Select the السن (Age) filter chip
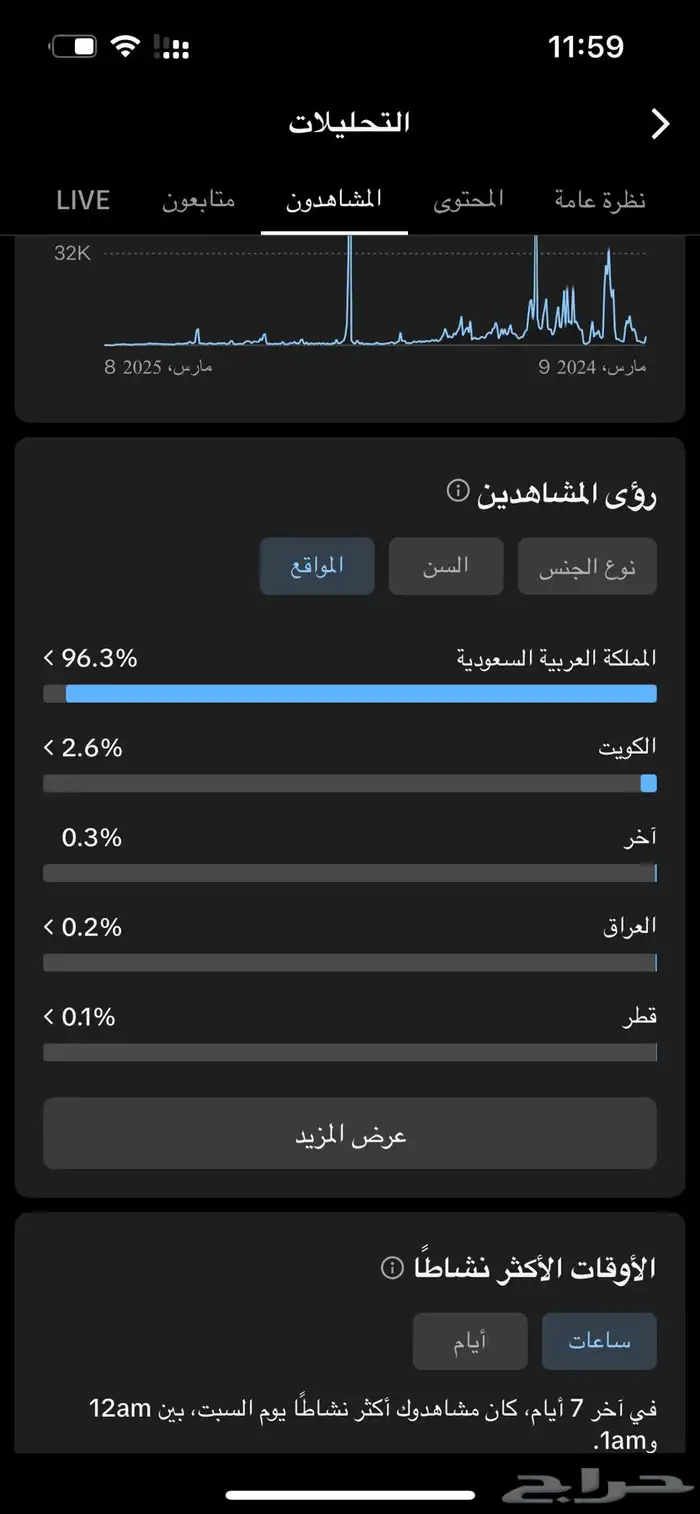The width and height of the screenshot is (700, 1514). pyautogui.click(x=446, y=566)
